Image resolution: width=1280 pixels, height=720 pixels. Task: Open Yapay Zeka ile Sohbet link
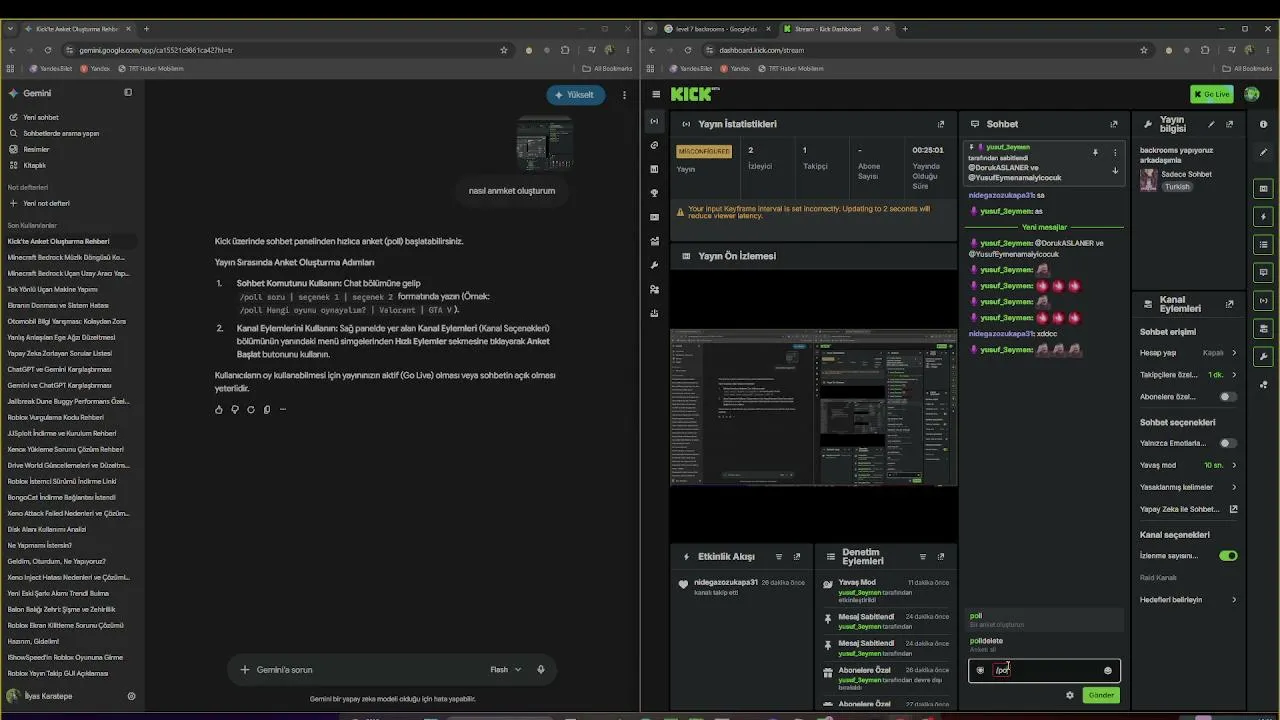point(1188,509)
